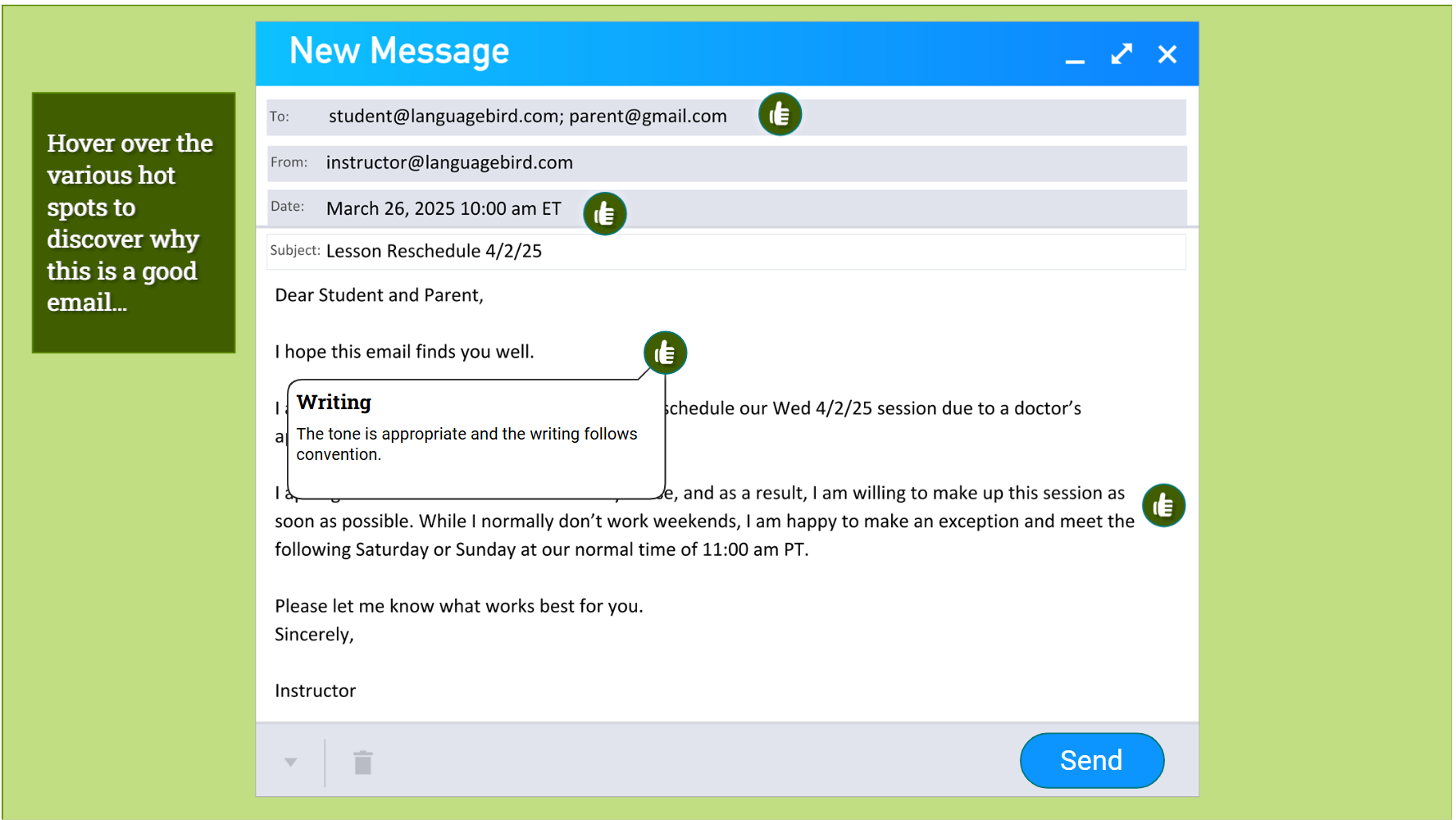1456x820 pixels.
Task: Click the green instruction box about hot spots
Action: [x=134, y=222]
